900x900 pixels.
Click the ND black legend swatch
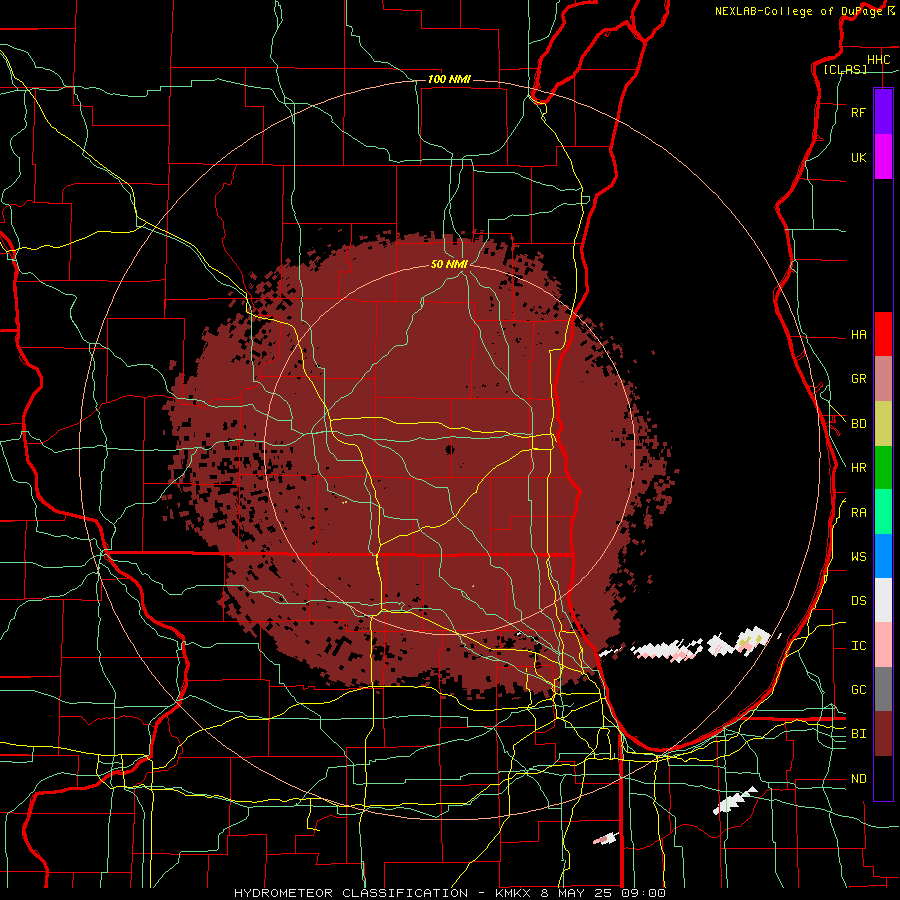point(883,778)
